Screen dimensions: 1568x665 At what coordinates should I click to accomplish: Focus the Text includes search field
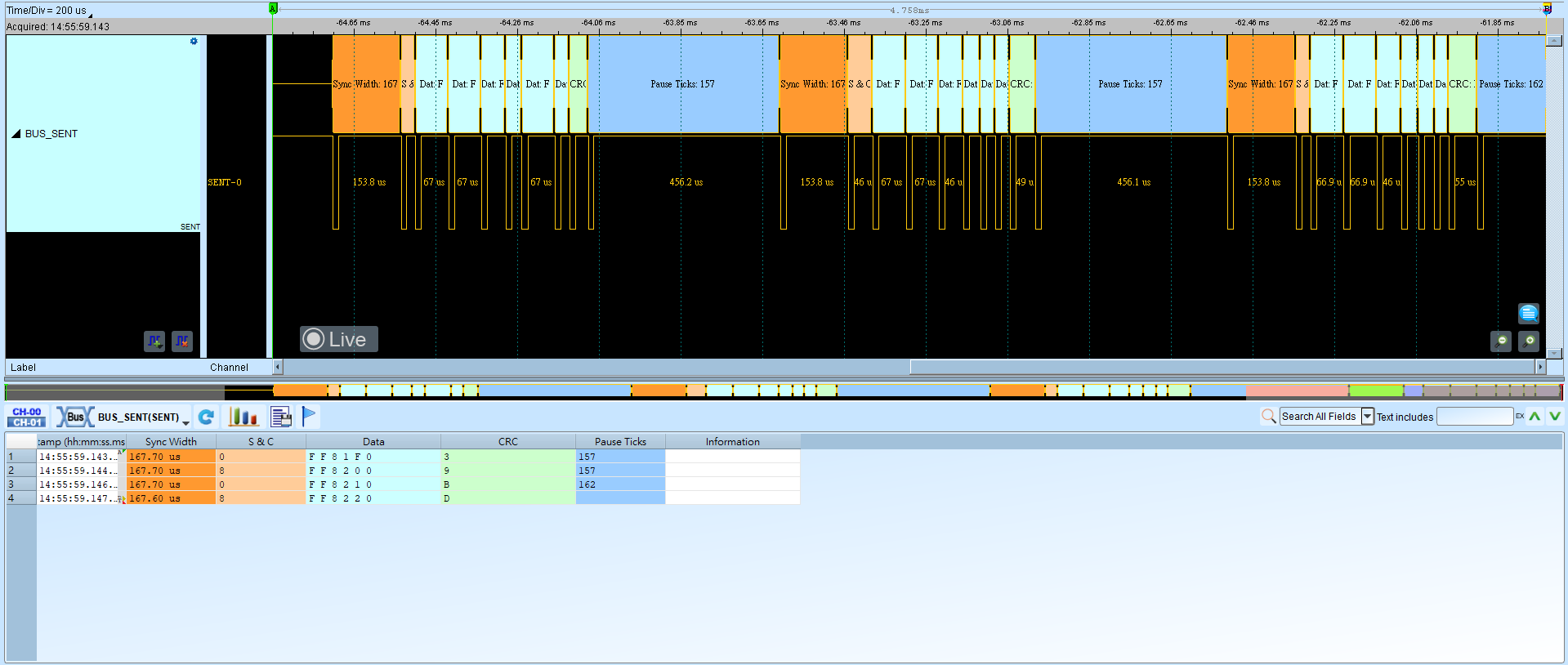coord(1474,417)
